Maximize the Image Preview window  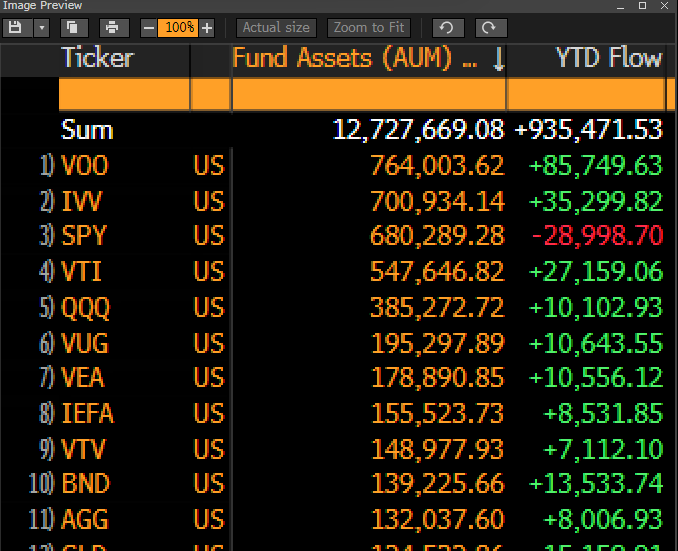point(643,6)
